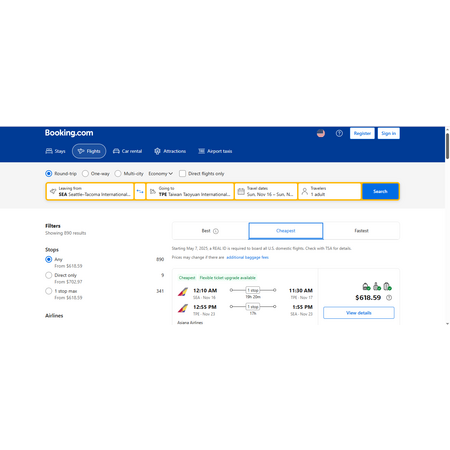This screenshot has width=450, height=450.
Task: Click the blue Search button
Action: pos(380,191)
